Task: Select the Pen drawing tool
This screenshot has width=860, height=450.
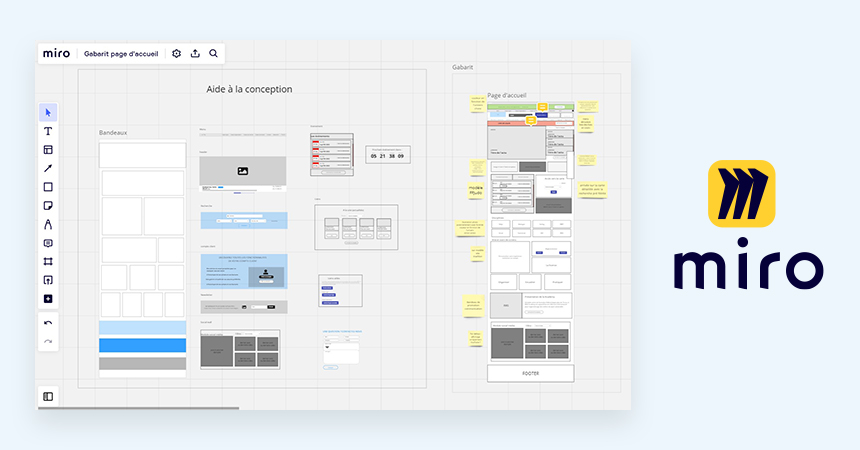Action: (x=48, y=224)
